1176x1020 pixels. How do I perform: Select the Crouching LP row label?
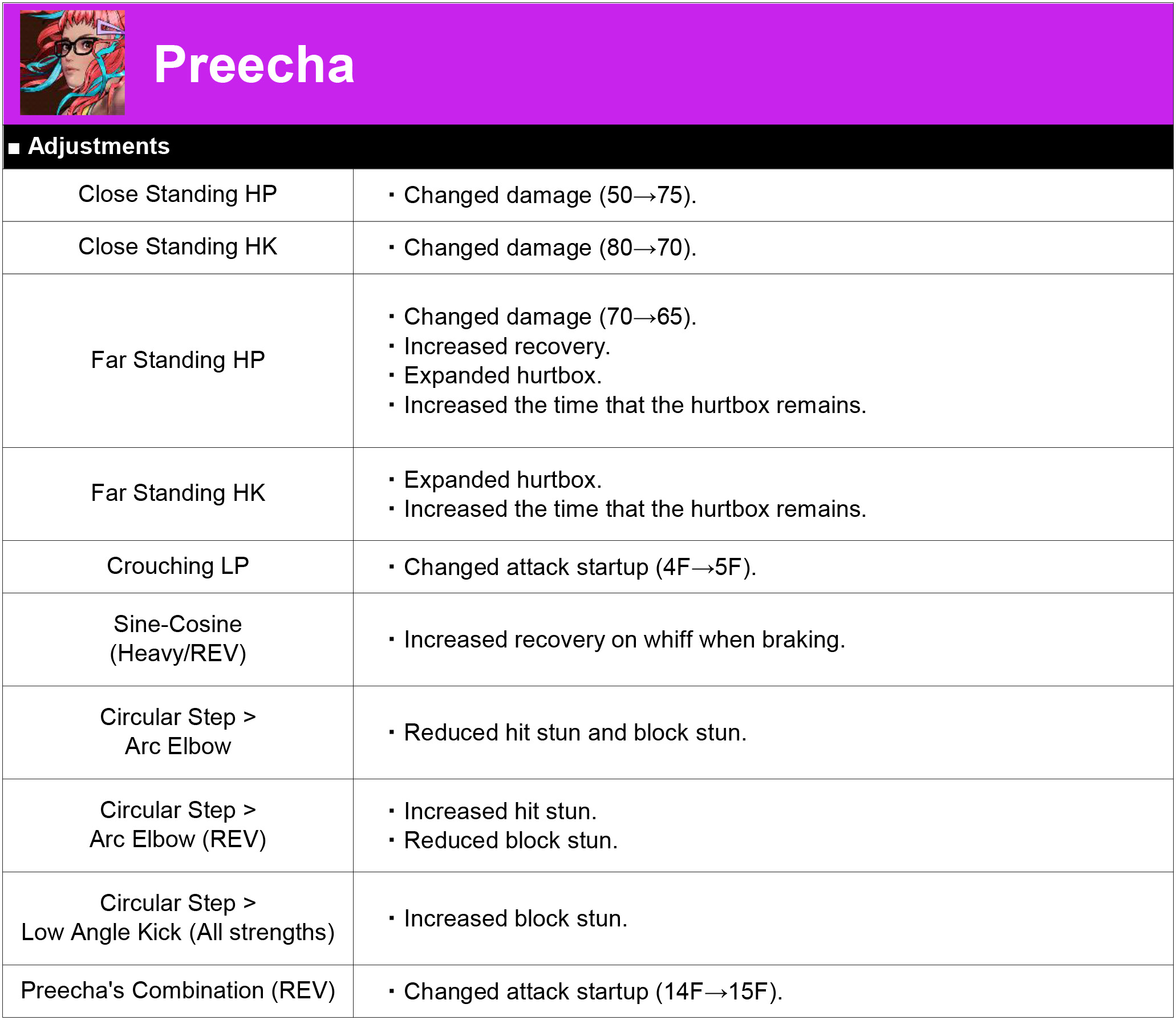coord(178,566)
